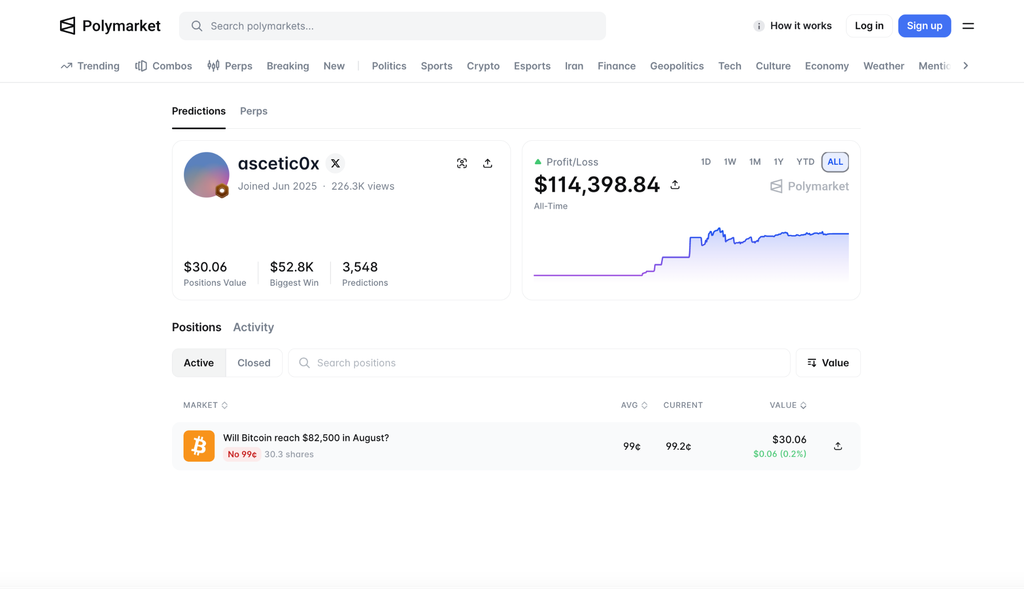1024x589 pixels.
Task: Share the profit/loss amount via share icon
Action: click(x=675, y=185)
